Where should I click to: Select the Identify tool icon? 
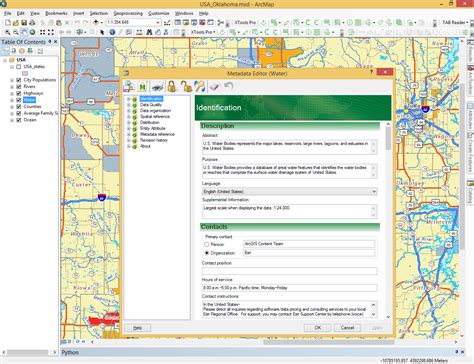pos(112,32)
